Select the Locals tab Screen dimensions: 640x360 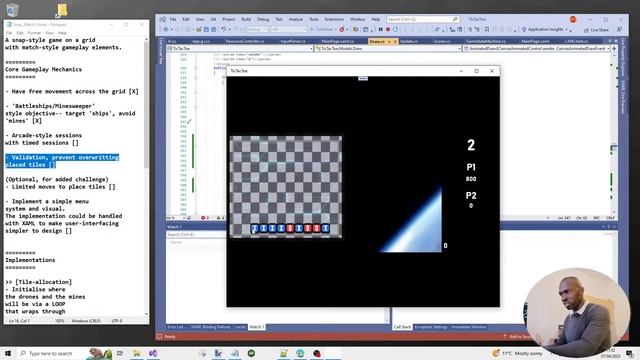click(240, 327)
